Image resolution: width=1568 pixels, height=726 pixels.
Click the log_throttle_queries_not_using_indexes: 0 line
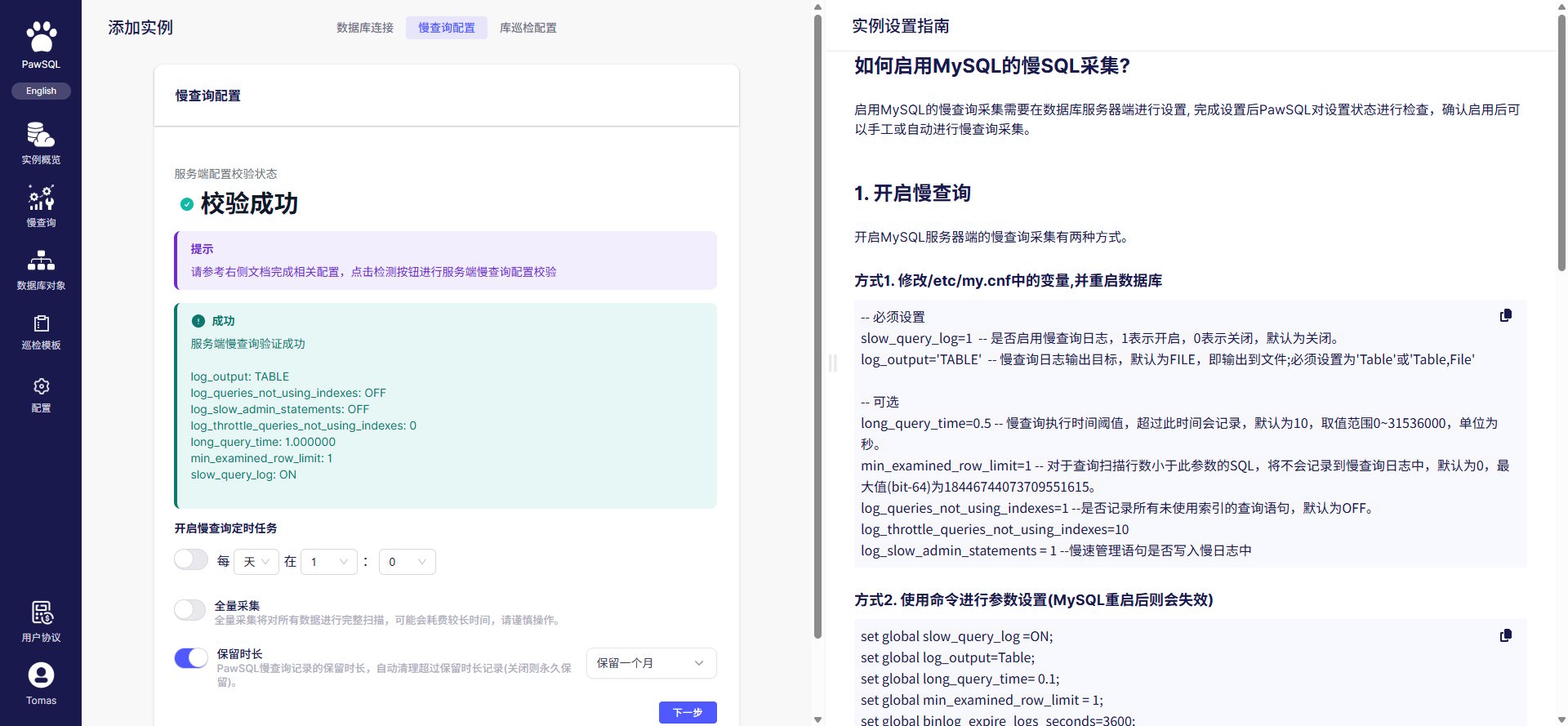[304, 425]
